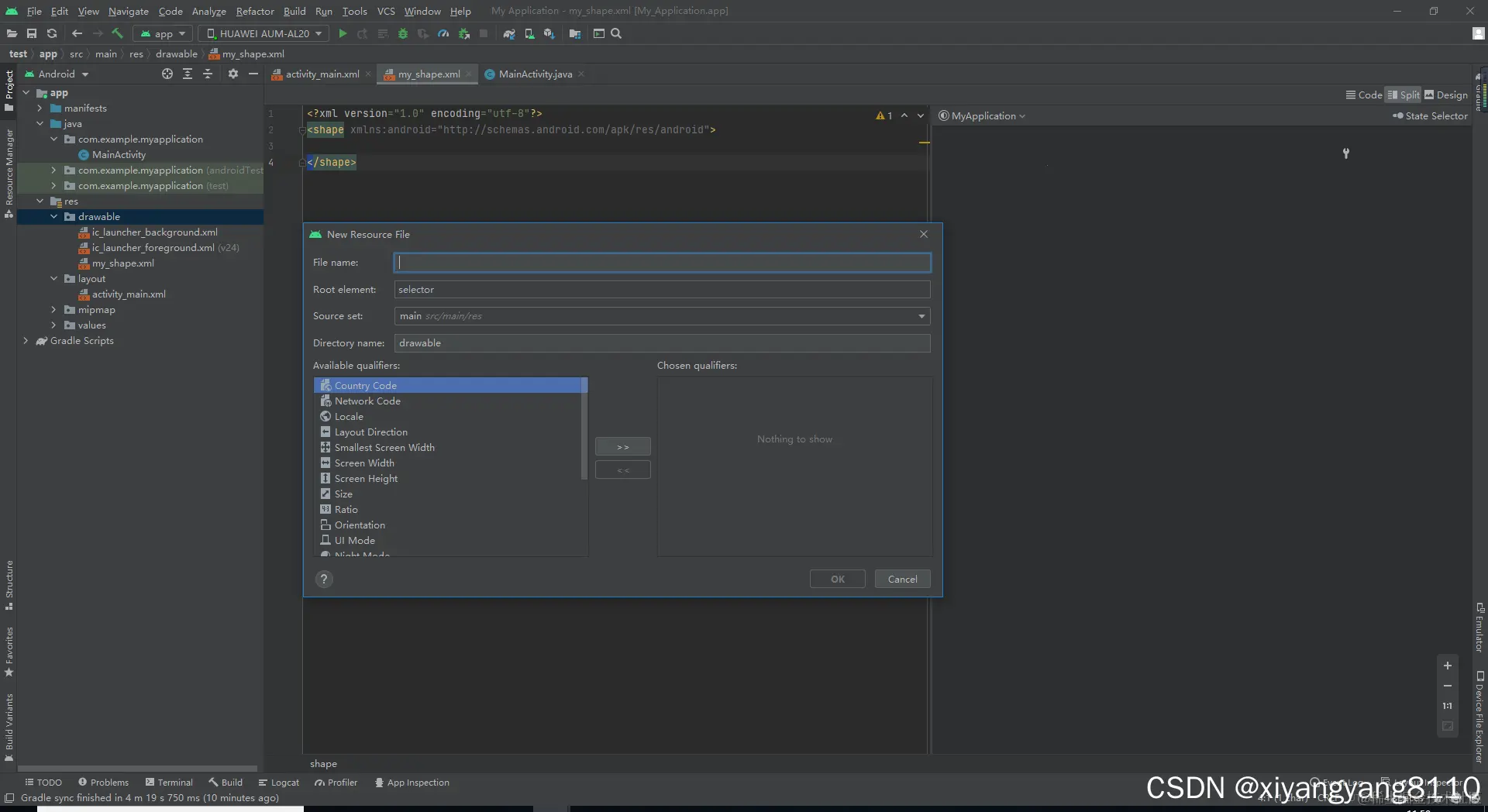This screenshot has width=1488, height=812.
Task: Click the select opened file target icon
Action: tap(167, 74)
